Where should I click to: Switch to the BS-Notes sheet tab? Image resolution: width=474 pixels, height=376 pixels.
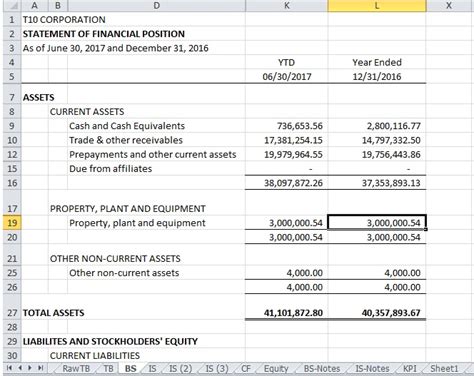pos(322,368)
